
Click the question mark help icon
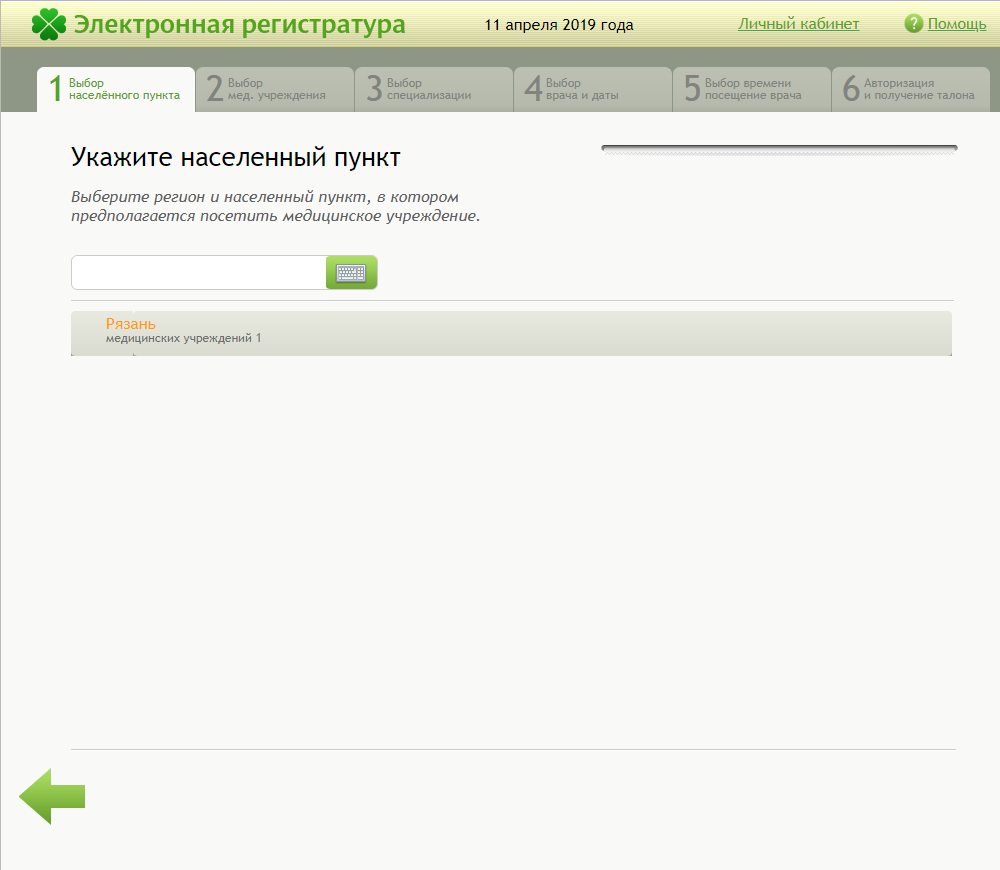[913, 24]
